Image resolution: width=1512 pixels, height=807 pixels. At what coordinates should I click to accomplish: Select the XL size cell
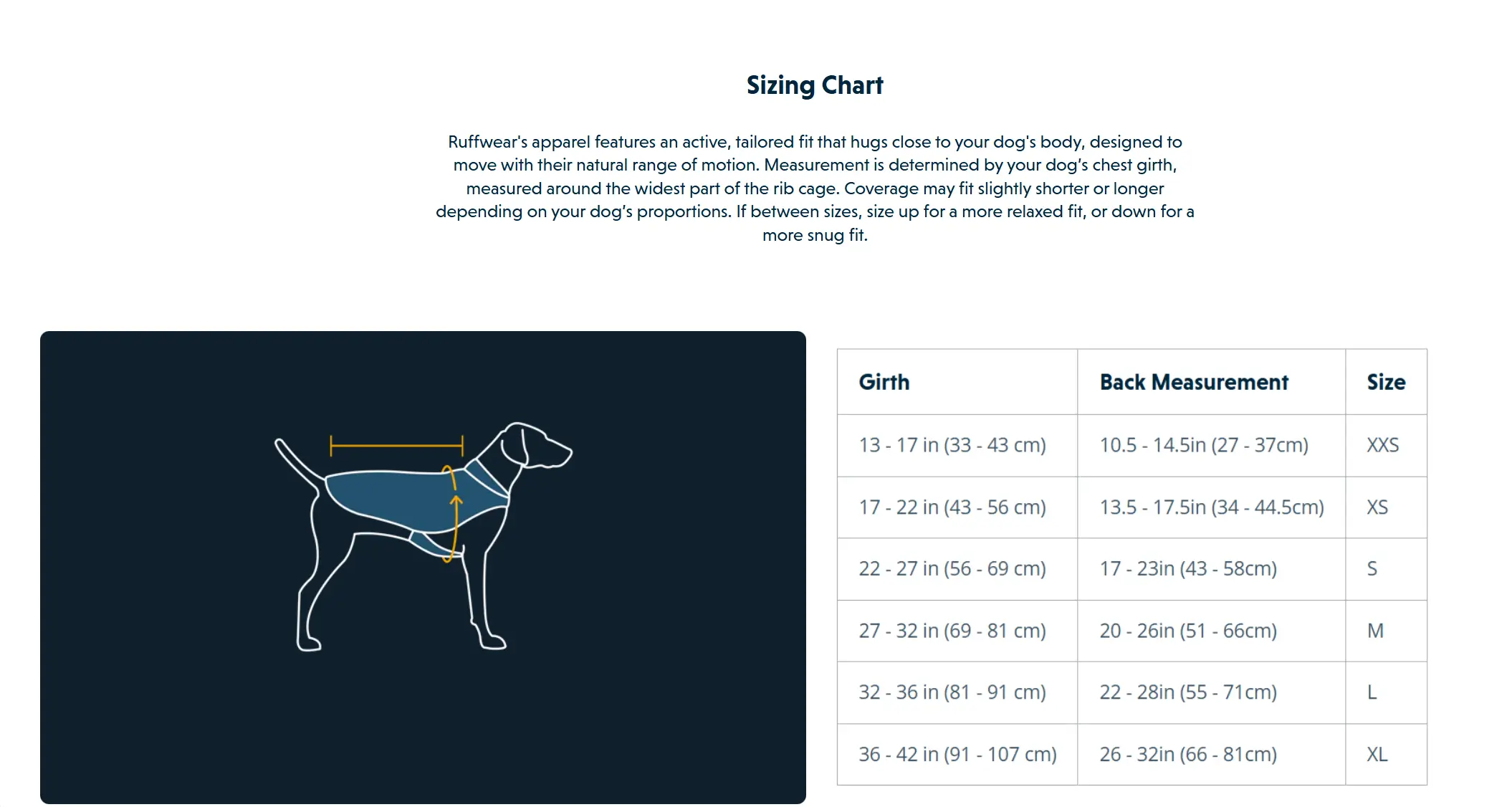coord(1377,754)
